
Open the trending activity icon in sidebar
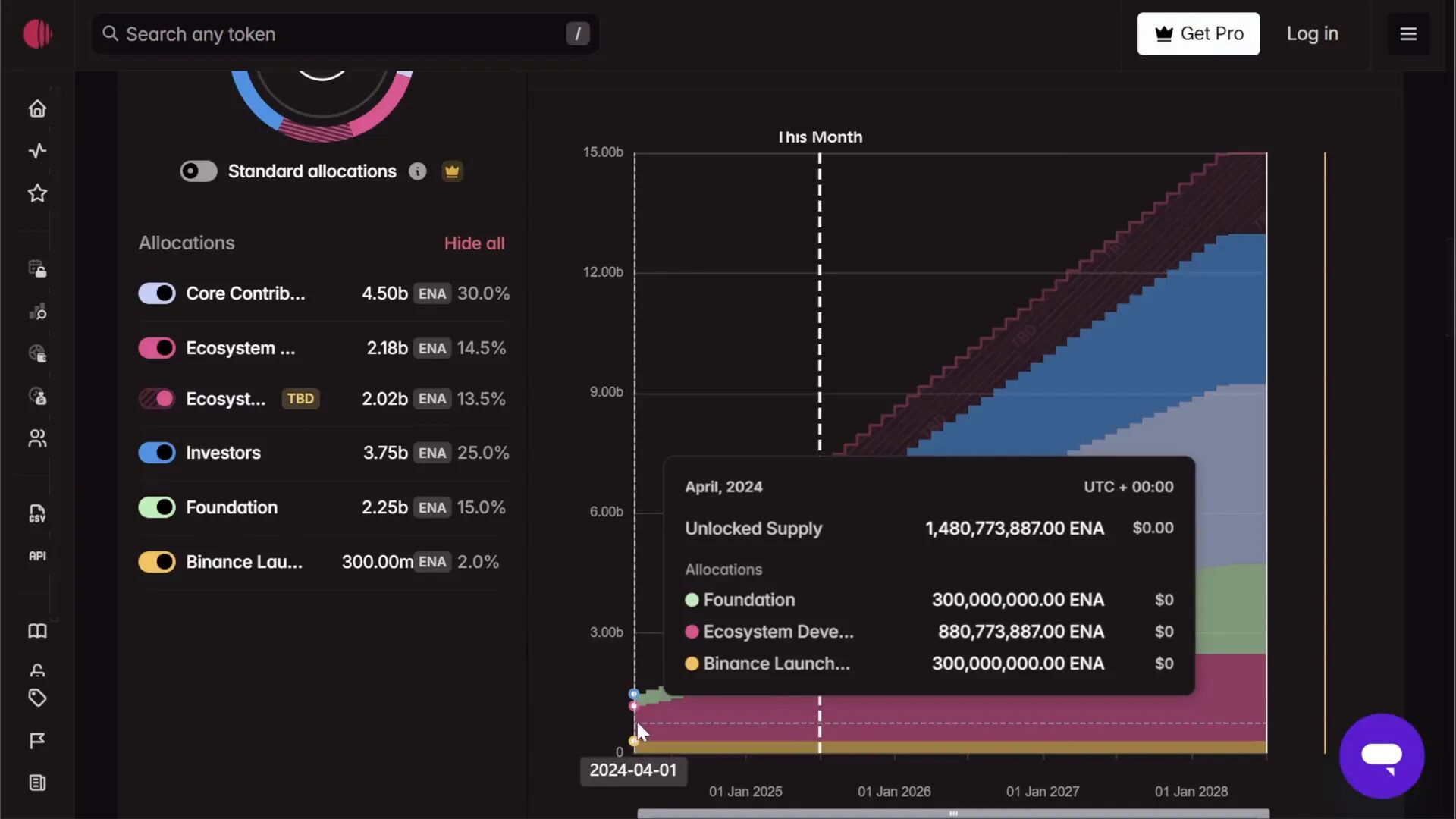click(37, 151)
